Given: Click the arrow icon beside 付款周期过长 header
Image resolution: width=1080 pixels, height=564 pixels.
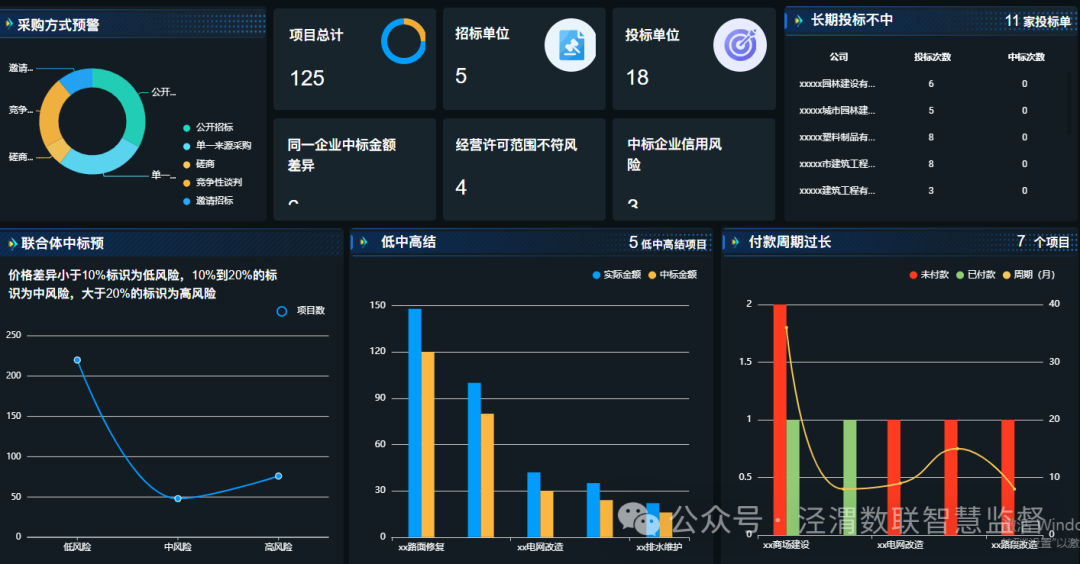Looking at the screenshot, I should coord(735,242).
